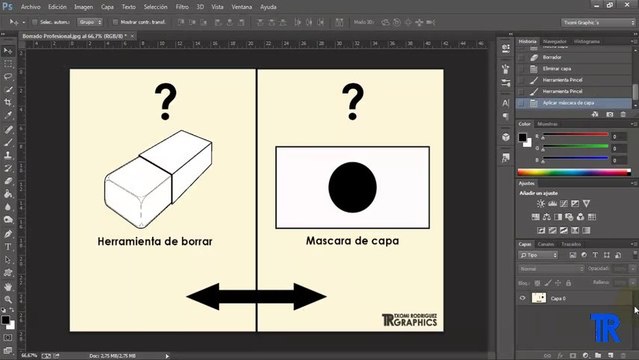Filter layers by type layers (T icon)
The width and height of the screenshot is (639, 360).
[x=595, y=255]
